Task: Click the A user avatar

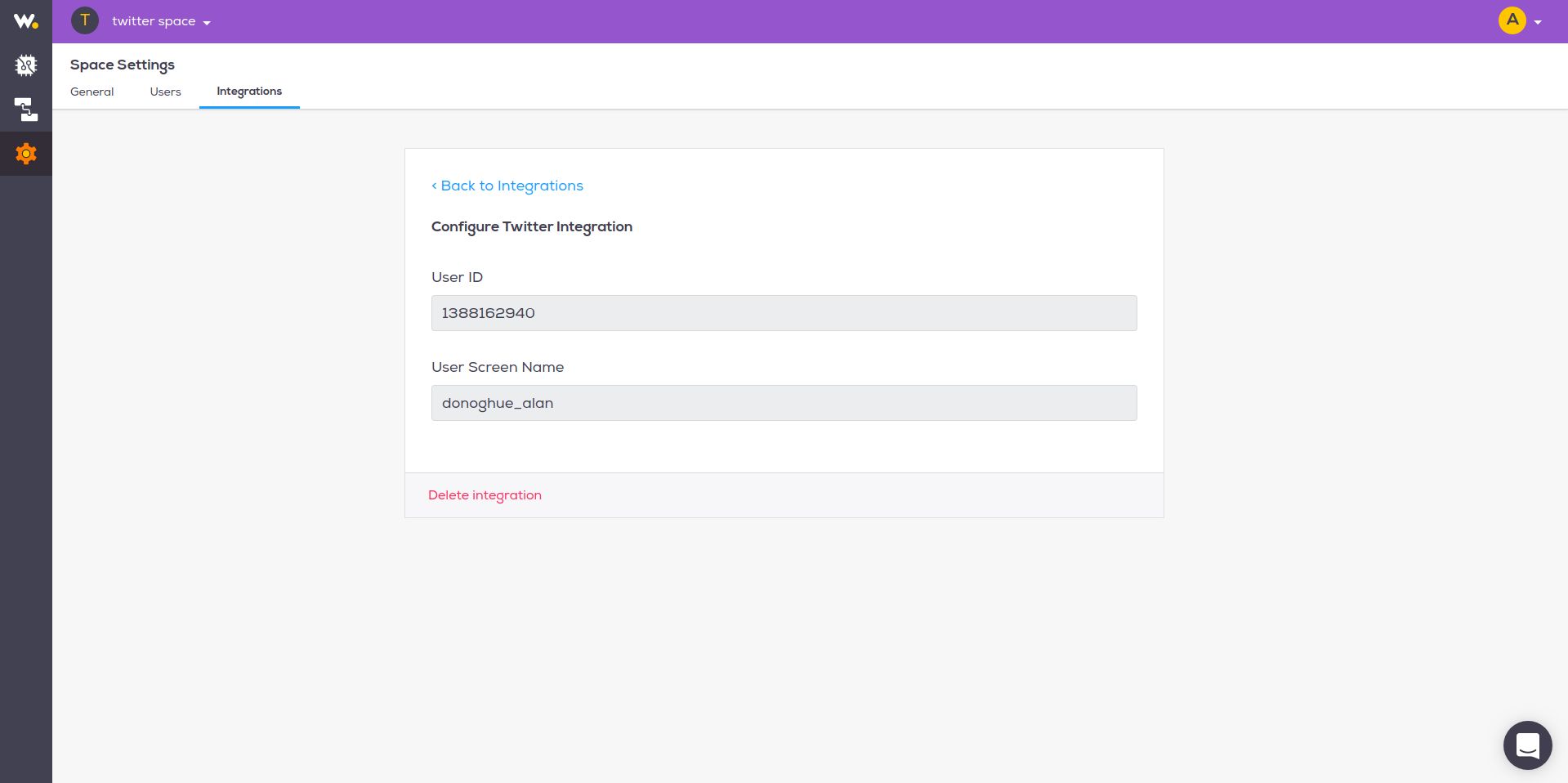Action: tap(1512, 20)
